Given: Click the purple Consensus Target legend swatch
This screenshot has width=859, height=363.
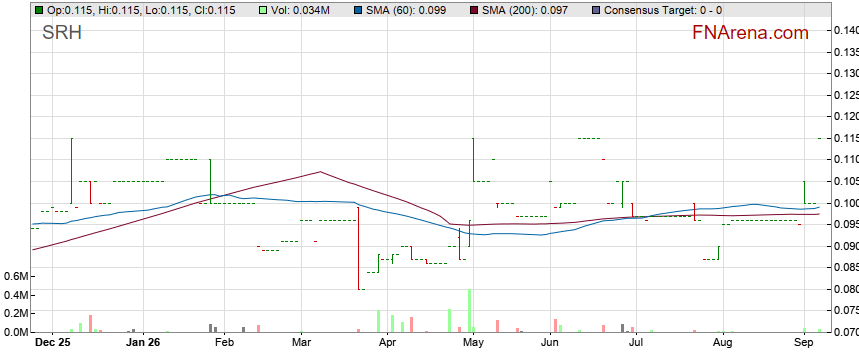Looking at the screenshot, I should [595, 10].
